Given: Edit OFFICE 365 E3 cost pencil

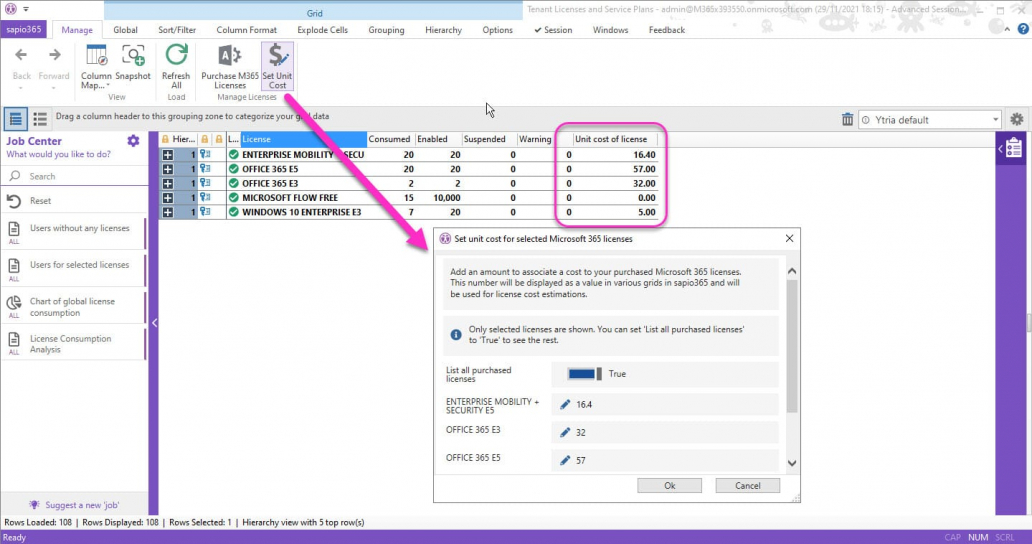Looking at the screenshot, I should 565,432.
